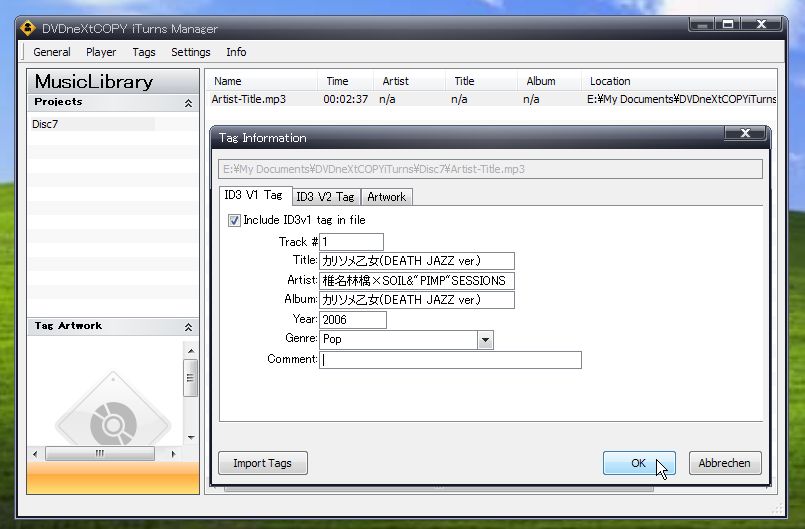Click the Comment input field
The height and width of the screenshot is (529, 805).
point(450,360)
